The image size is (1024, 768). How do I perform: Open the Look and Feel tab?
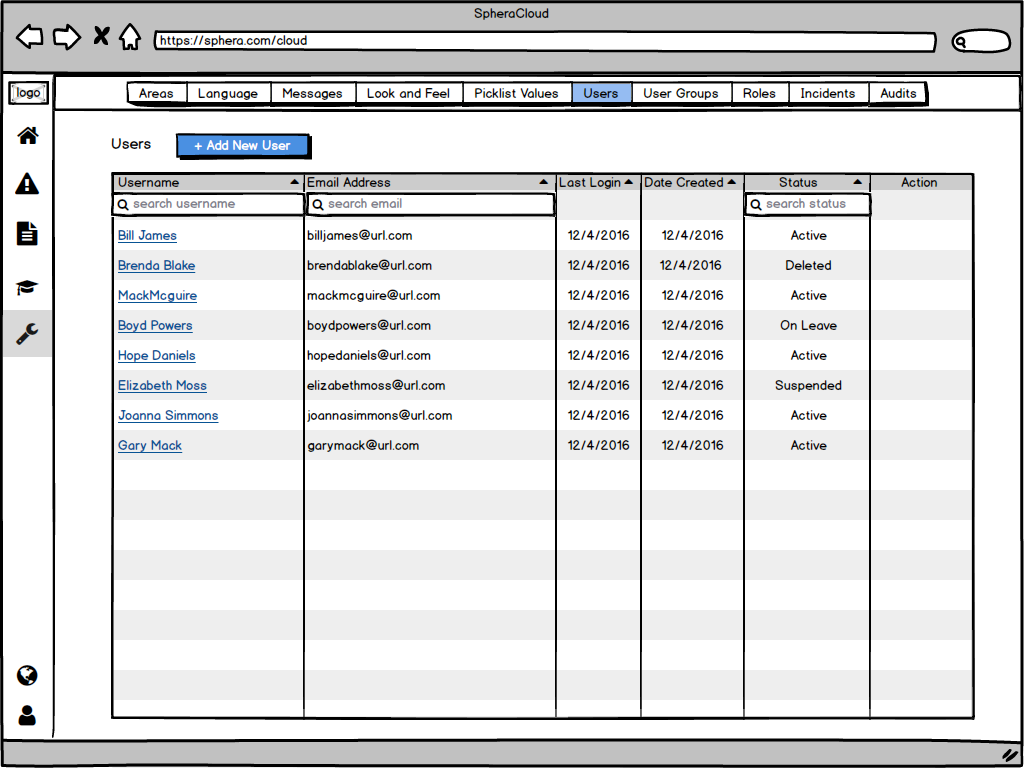409,93
